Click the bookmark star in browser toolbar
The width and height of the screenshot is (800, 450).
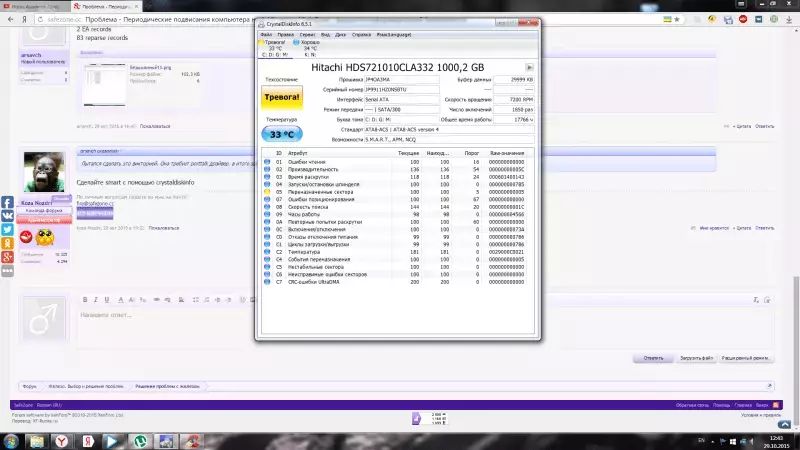pyautogui.click(x=677, y=19)
